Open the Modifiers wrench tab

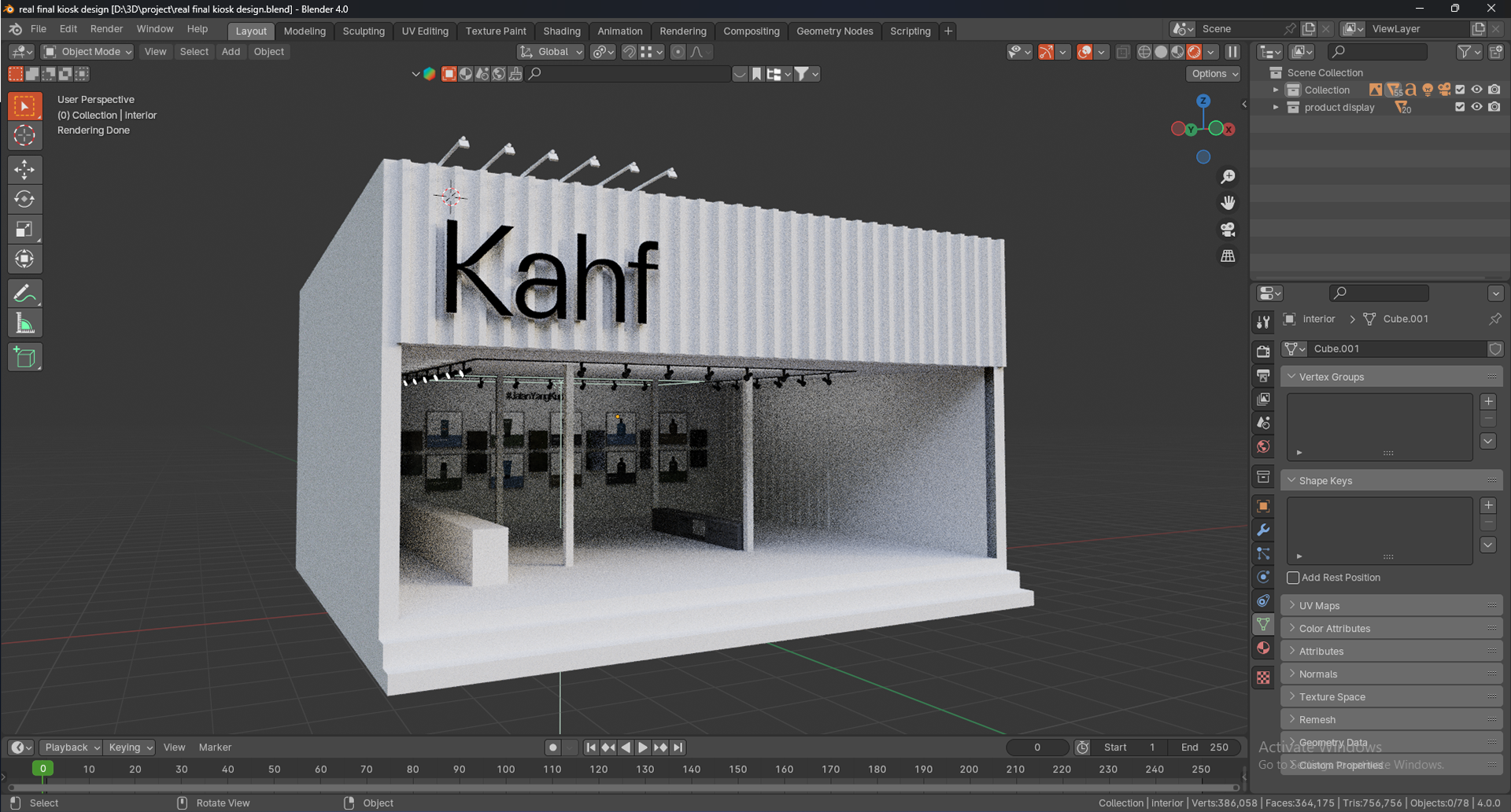tap(1263, 530)
